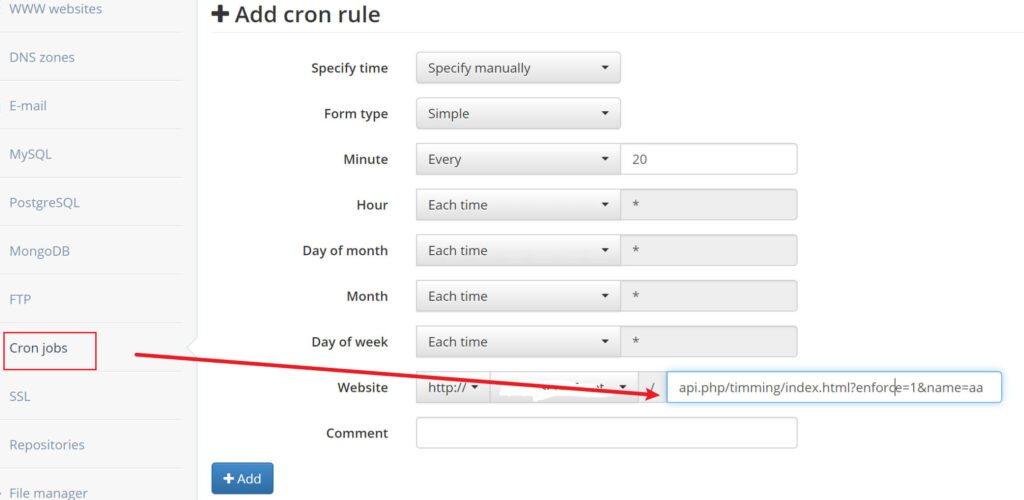
Task: Expand the Hour dropdown
Action: click(x=518, y=205)
